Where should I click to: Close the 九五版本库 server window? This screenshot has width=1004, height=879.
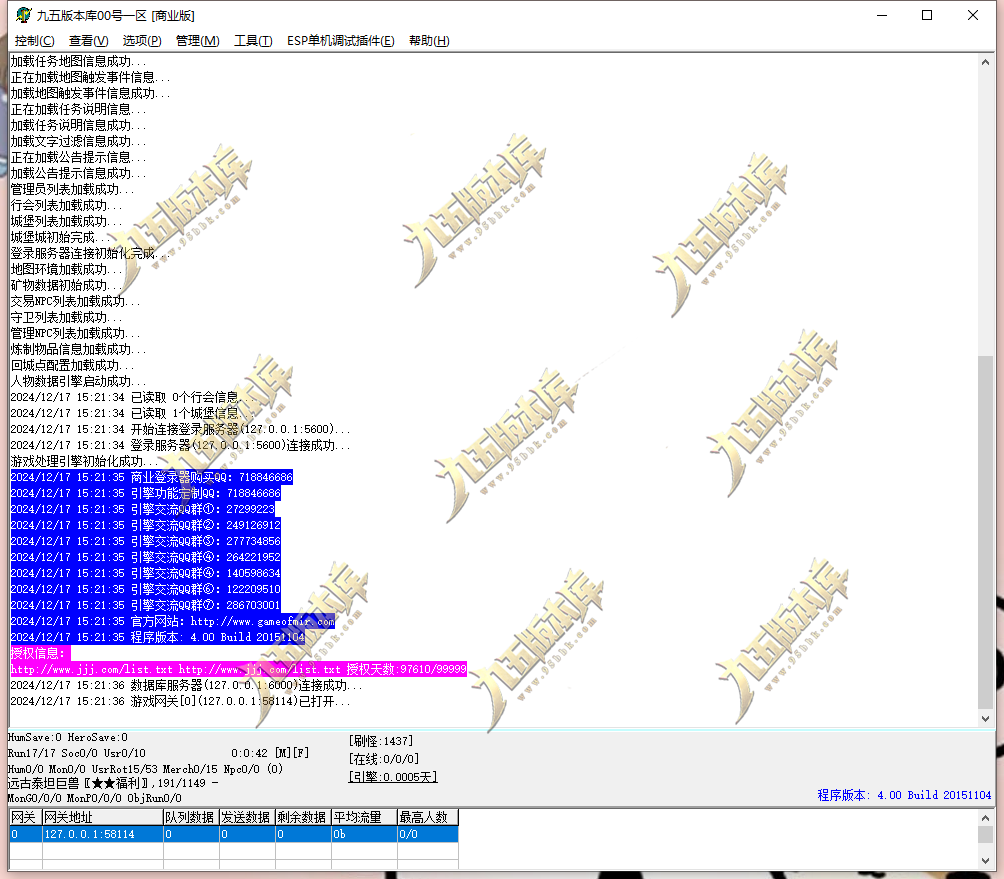click(x=973, y=15)
